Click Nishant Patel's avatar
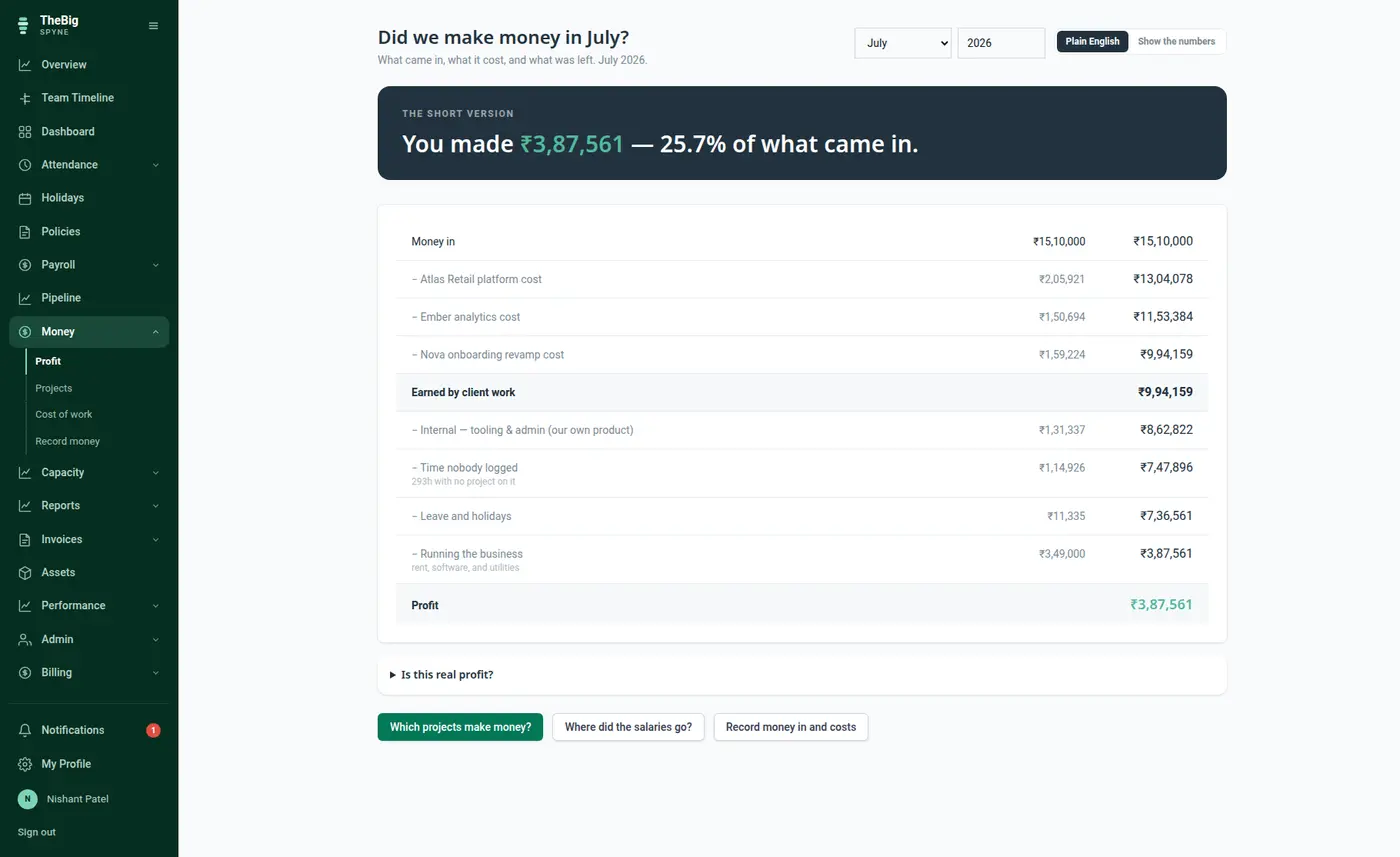Viewport: 1400px width, 857px height. [28, 799]
